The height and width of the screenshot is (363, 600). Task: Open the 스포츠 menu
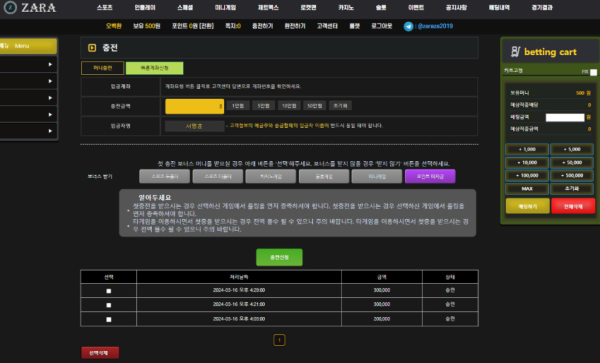pyautogui.click(x=104, y=8)
